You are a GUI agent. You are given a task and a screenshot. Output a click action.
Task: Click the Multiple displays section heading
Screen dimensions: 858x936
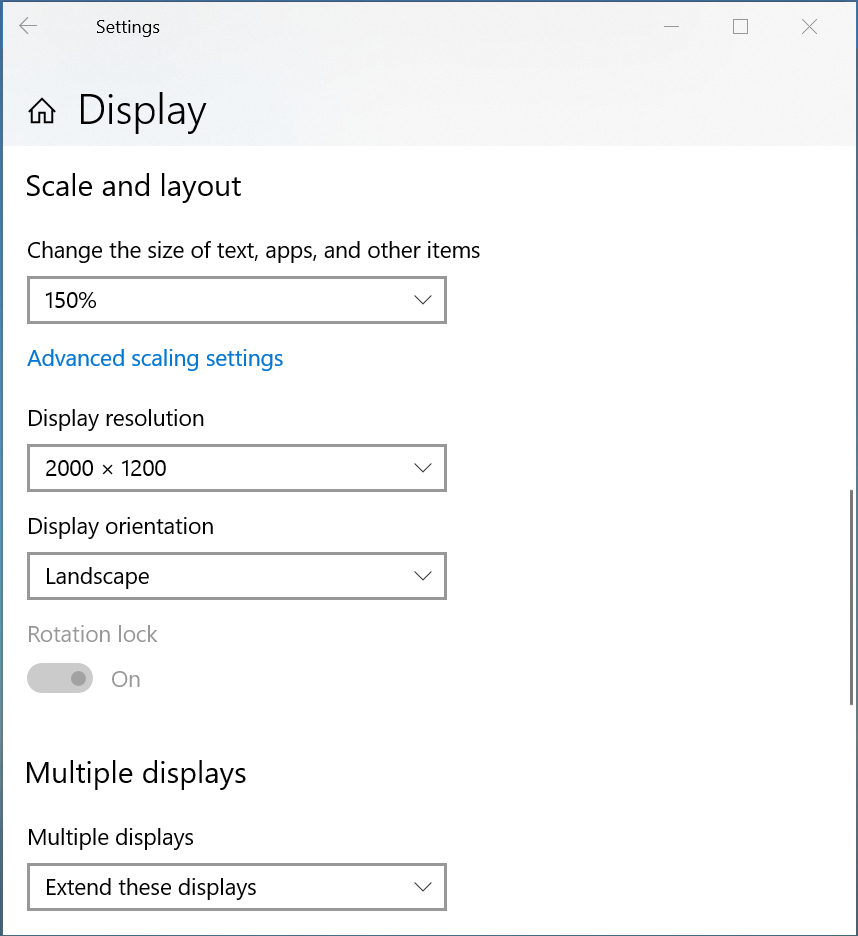pyautogui.click(x=136, y=774)
